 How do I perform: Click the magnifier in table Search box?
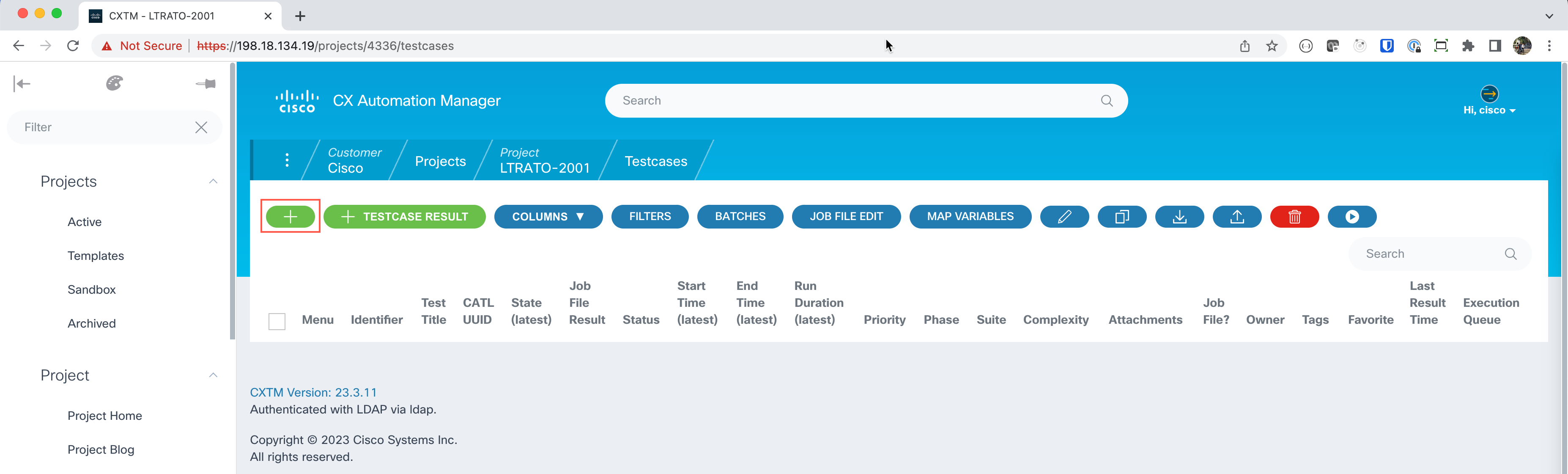pos(1510,254)
